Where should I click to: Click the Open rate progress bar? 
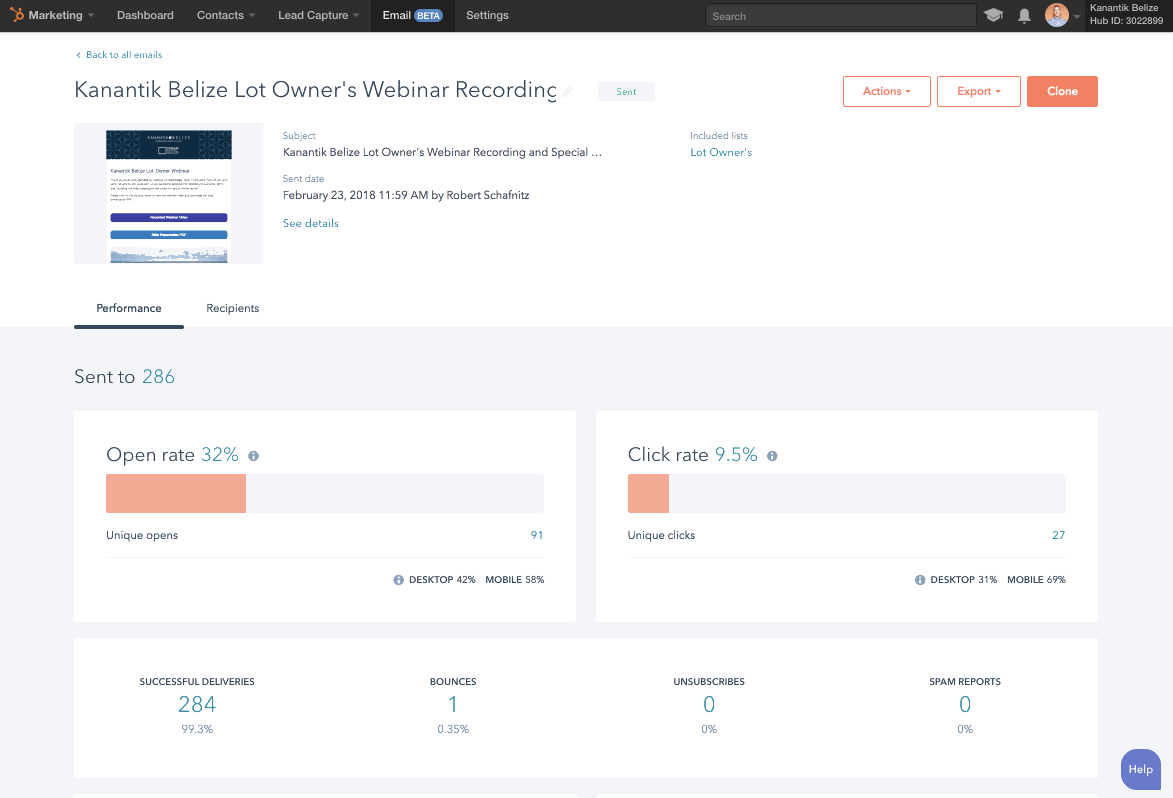click(325, 494)
